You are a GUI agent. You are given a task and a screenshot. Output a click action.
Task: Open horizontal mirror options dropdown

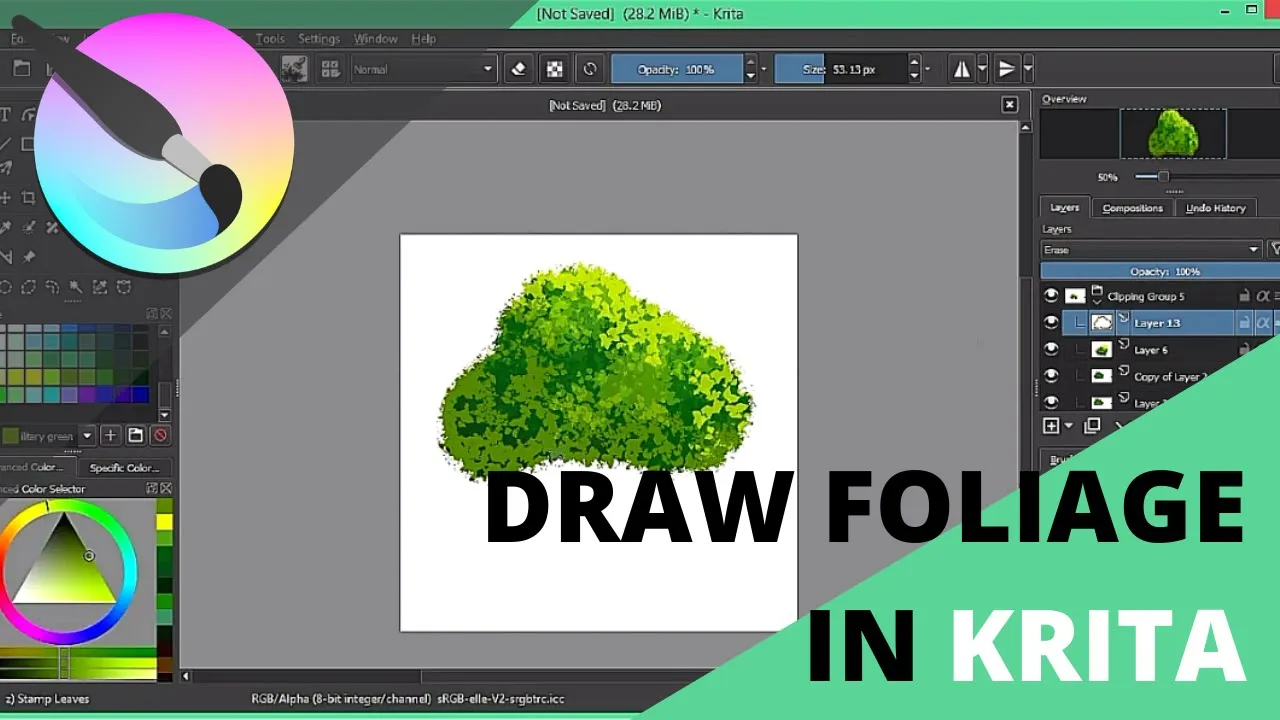[x=982, y=70]
